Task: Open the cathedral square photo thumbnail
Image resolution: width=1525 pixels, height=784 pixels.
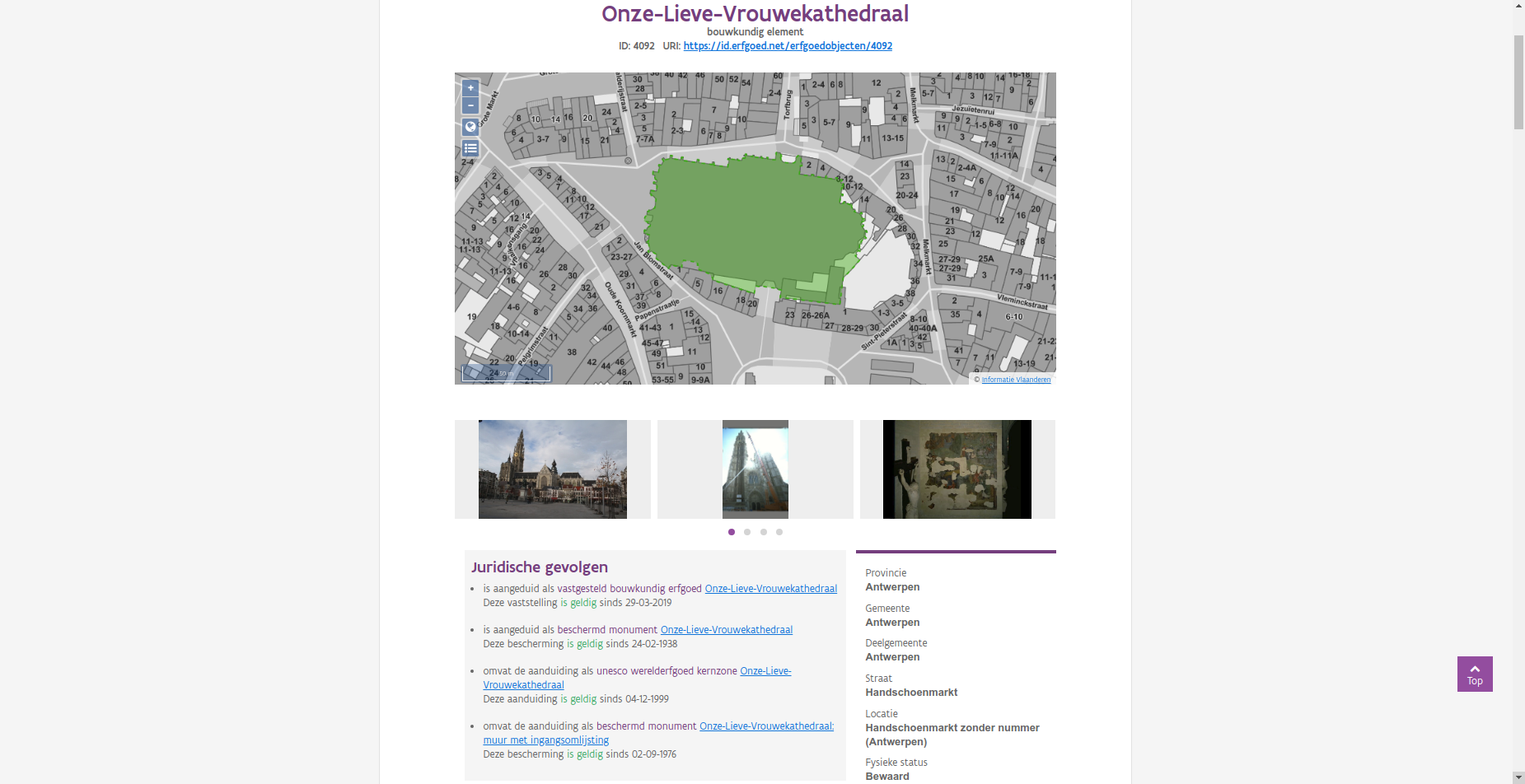Action: [x=553, y=469]
